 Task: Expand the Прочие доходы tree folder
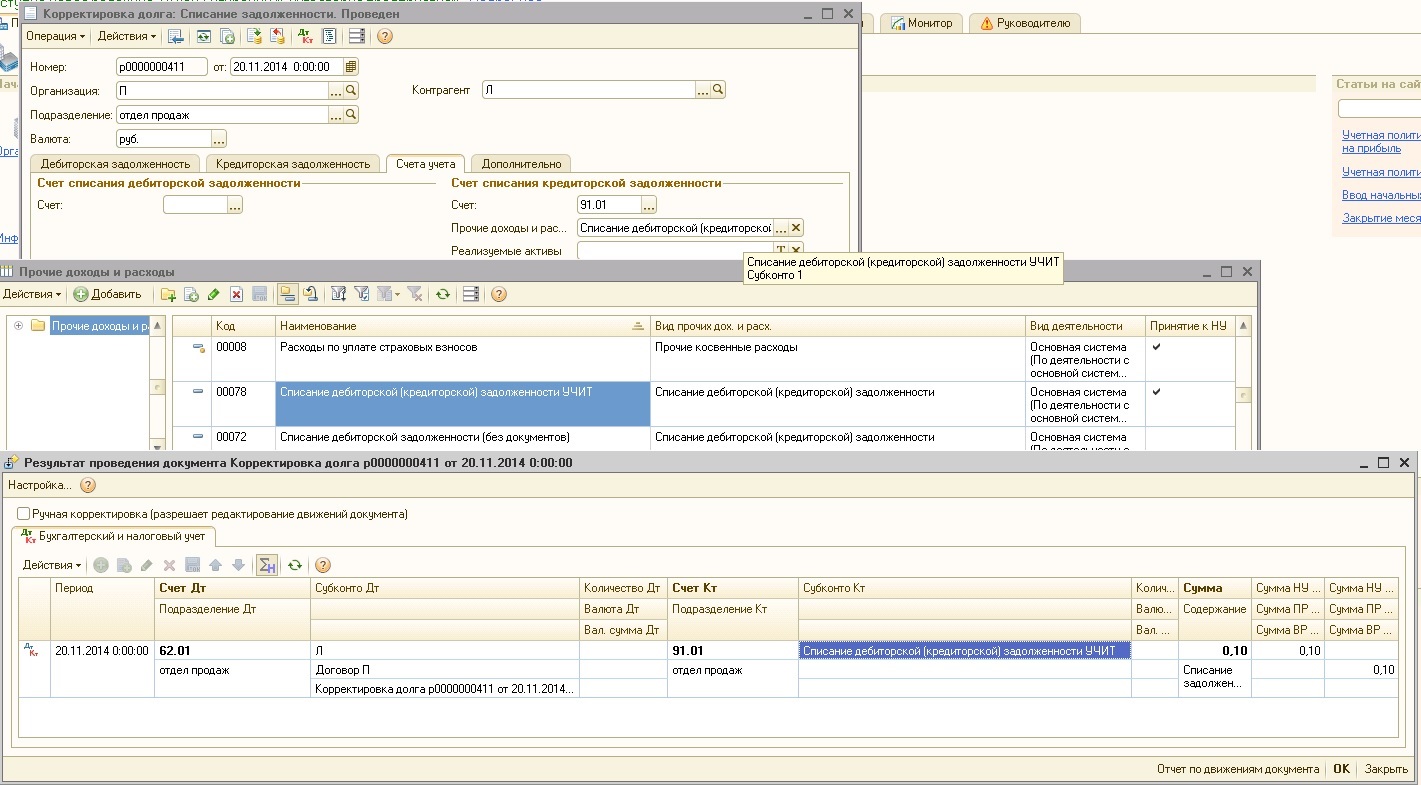pyautogui.click(x=18, y=326)
